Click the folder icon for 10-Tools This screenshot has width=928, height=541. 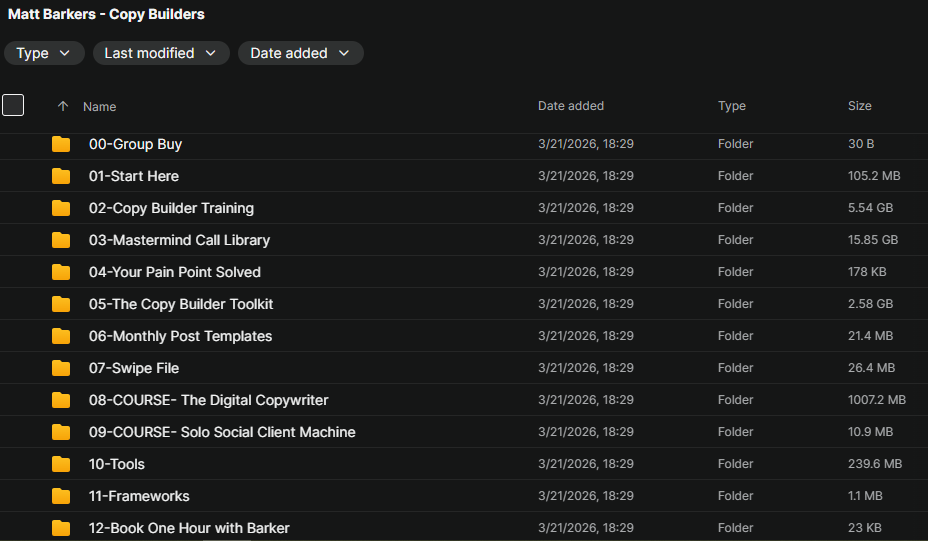click(61, 464)
